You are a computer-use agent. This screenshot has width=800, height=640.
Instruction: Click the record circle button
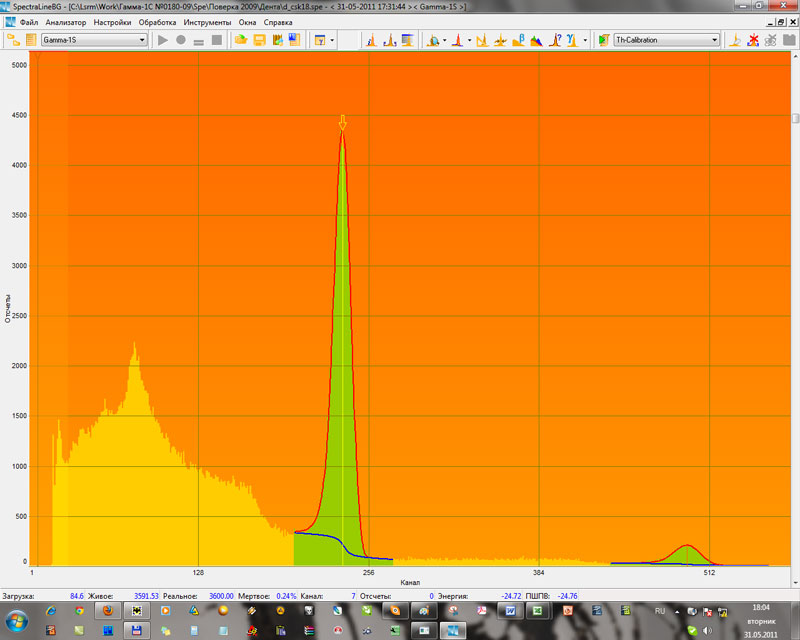181,40
